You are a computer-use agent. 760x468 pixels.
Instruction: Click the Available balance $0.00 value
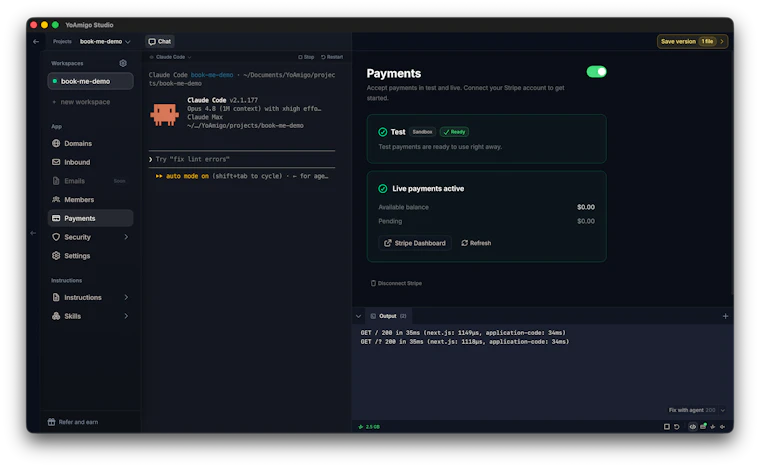coord(586,207)
